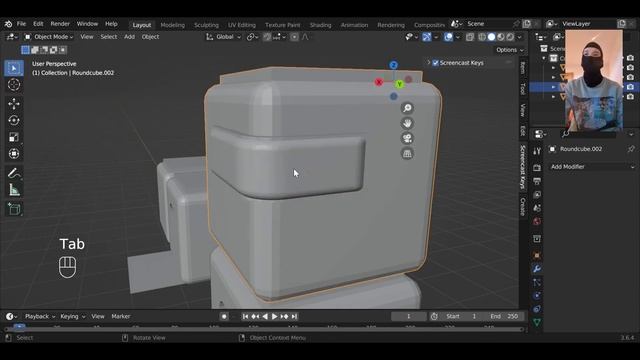Screen dimensions: 640x360
Task: Switch perspective/orthographic grid icon
Action: (x=407, y=154)
